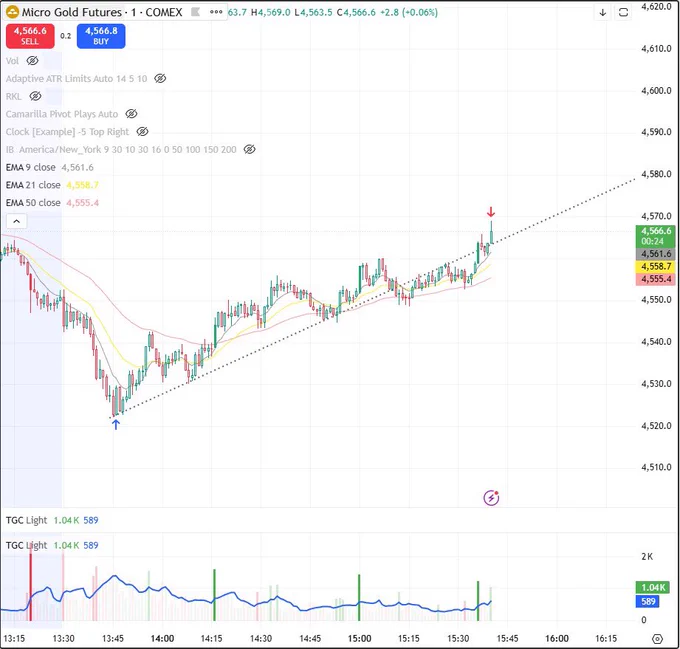
Task: Click the 2K volume axis label
Action: click(x=647, y=557)
